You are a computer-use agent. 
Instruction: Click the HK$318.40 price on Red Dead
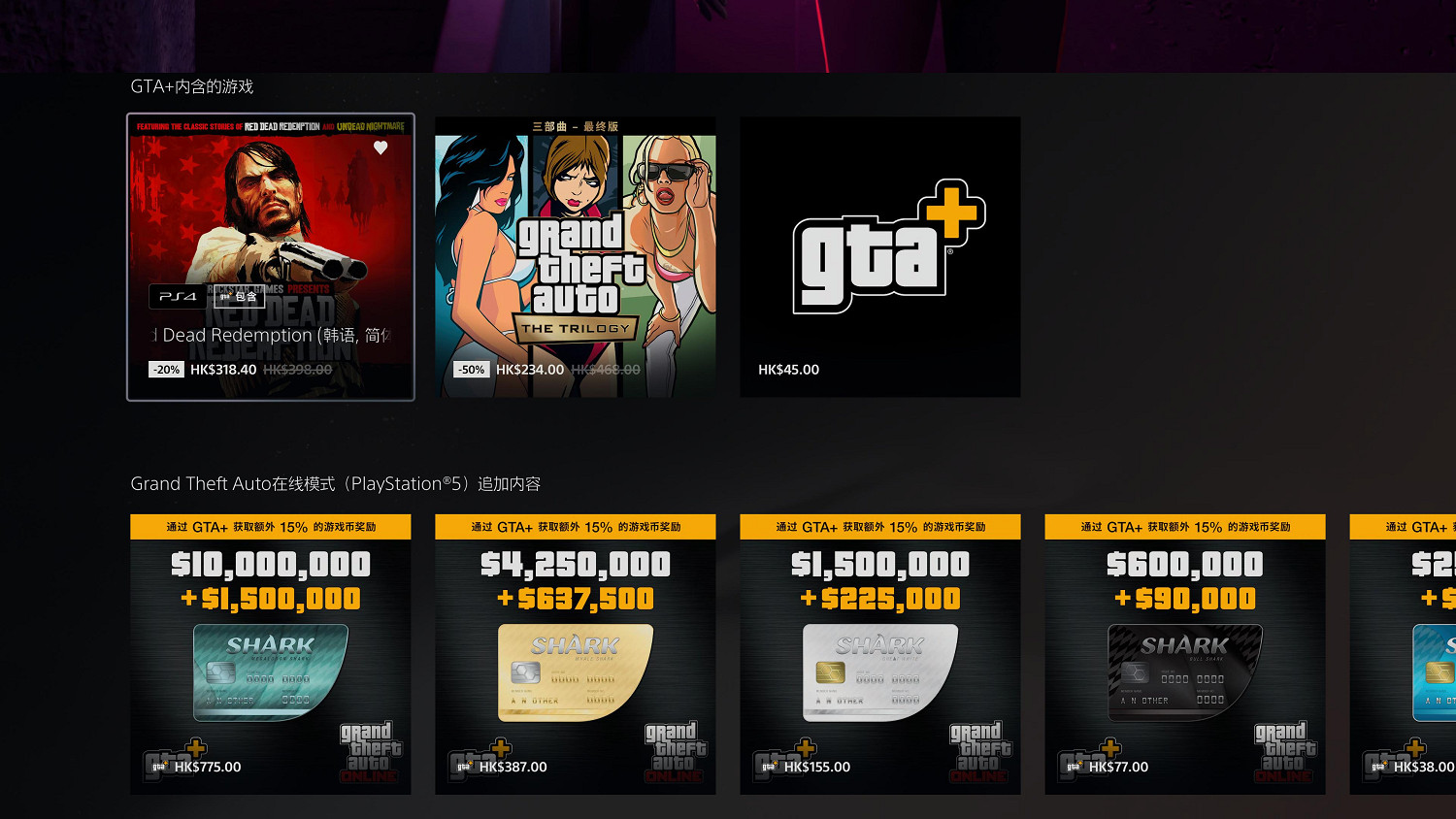tap(223, 370)
